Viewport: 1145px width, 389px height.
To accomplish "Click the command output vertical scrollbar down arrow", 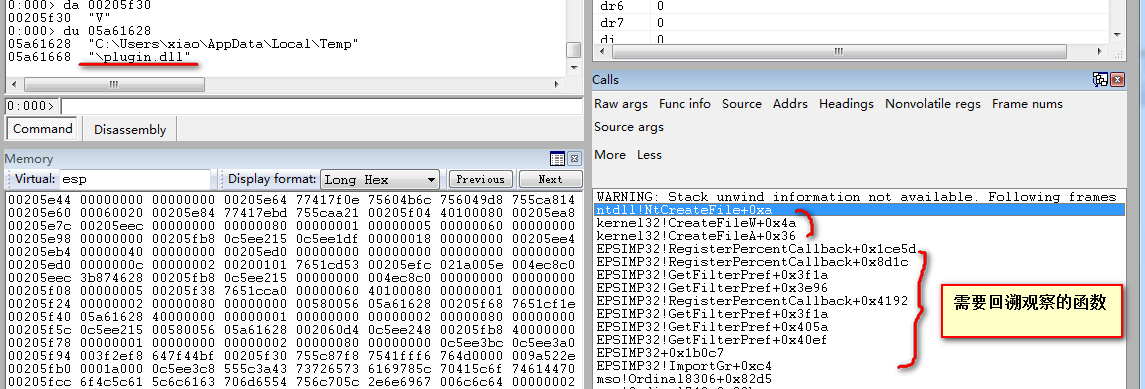I will [x=574, y=68].
